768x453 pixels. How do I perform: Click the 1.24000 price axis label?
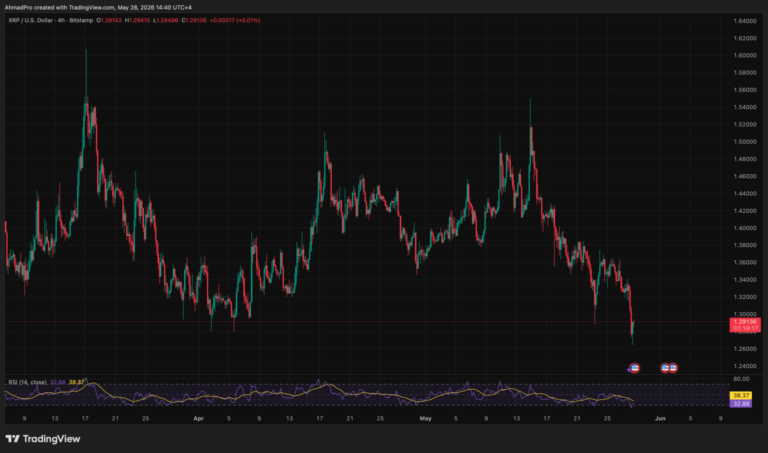[x=744, y=366]
